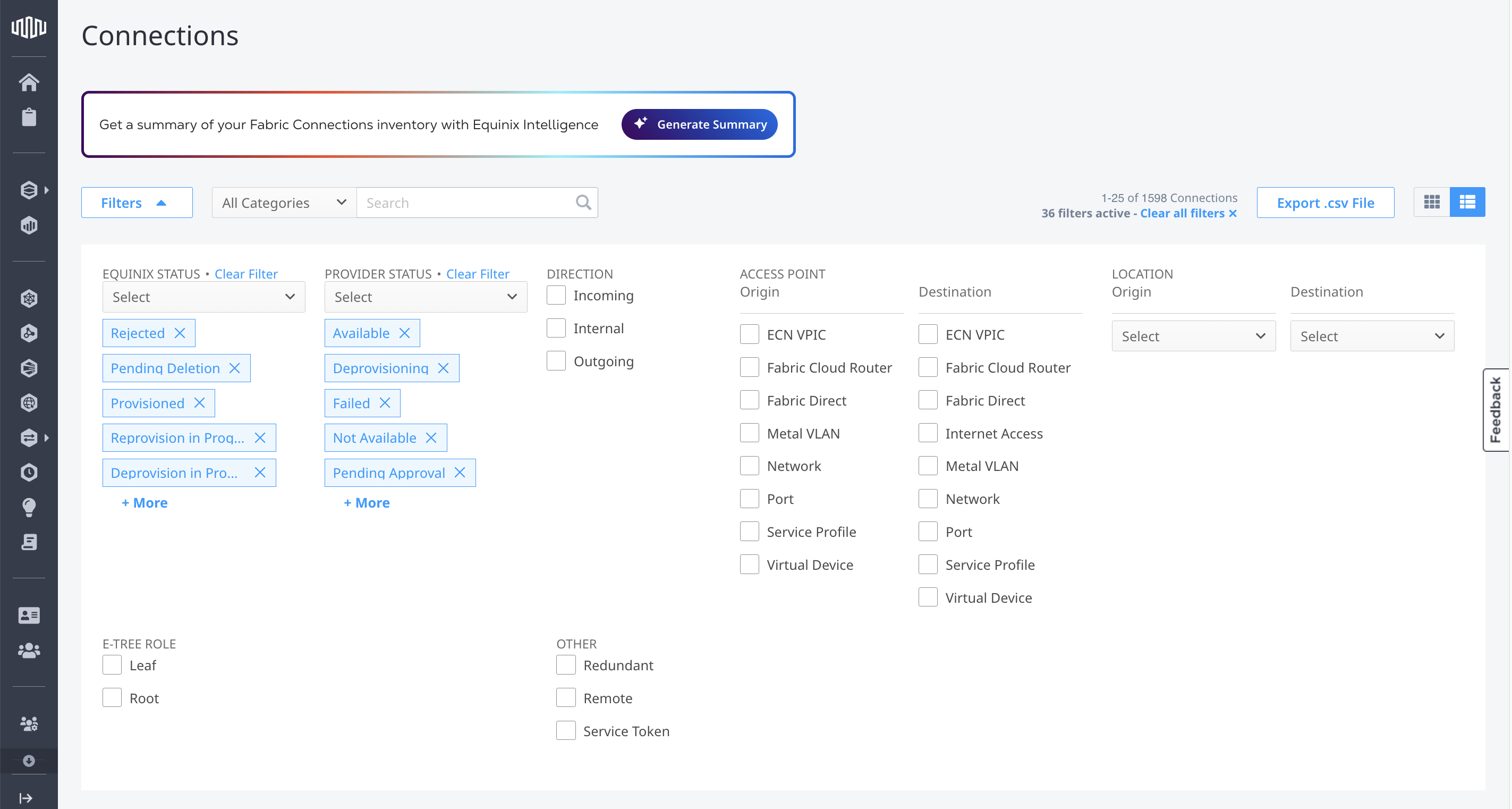The image size is (1512, 809).
Task: Collapse the Filters panel
Action: click(137, 203)
